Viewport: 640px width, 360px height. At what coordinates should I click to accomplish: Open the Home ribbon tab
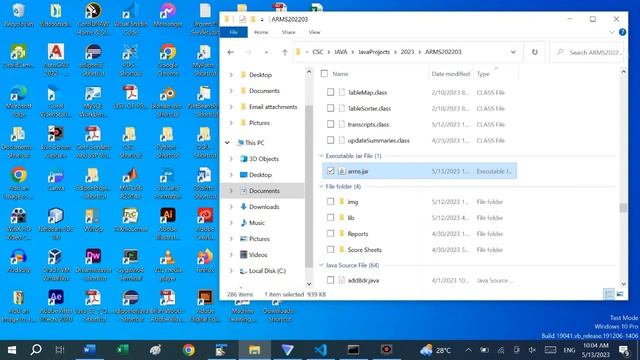(x=261, y=32)
